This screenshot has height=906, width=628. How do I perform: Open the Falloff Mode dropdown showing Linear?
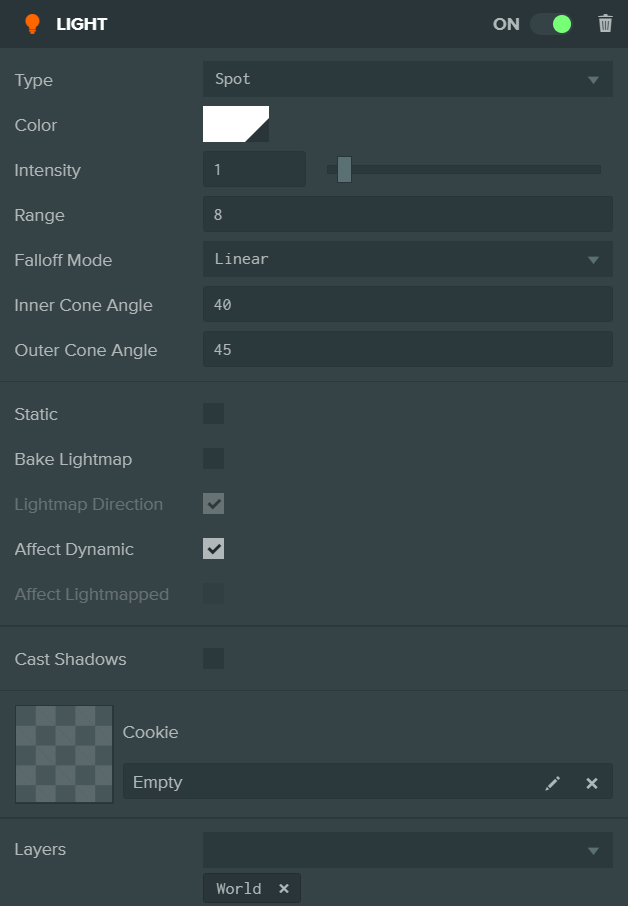(407, 259)
